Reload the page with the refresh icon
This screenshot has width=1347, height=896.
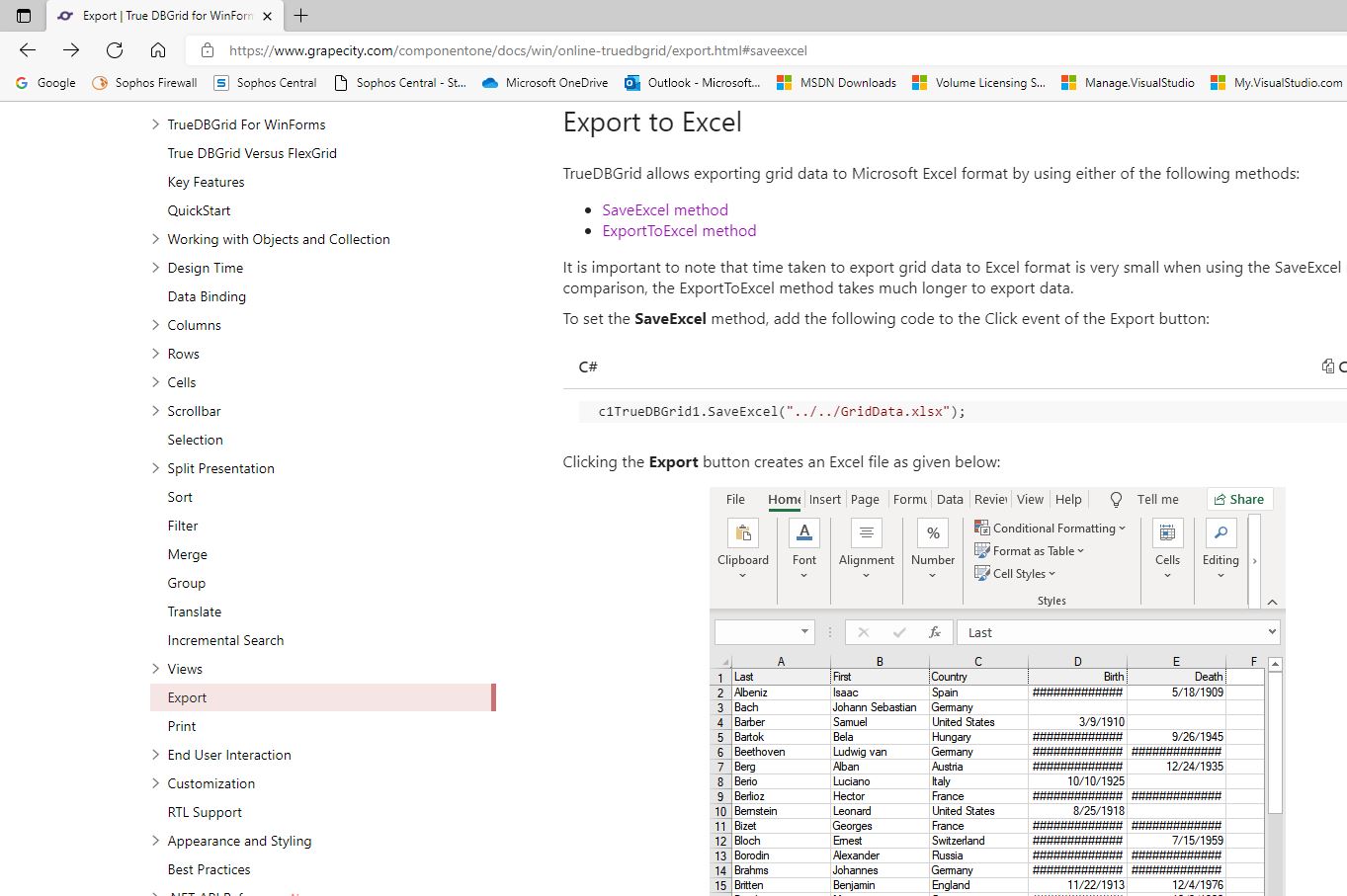(x=115, y=50)
